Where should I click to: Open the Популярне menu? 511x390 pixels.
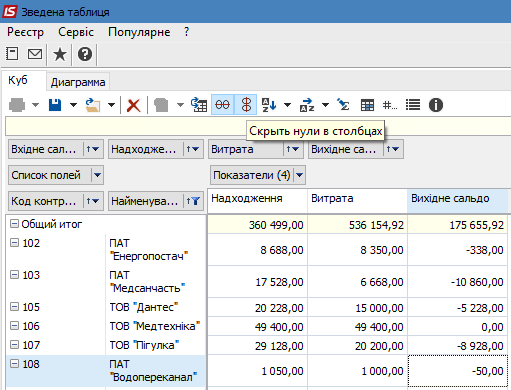139,32
